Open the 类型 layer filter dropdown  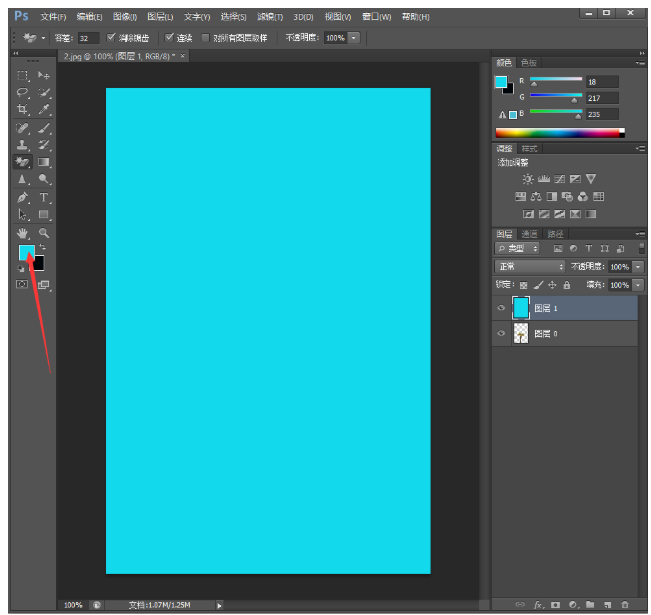pyautogui.click(x=518, y=248)
